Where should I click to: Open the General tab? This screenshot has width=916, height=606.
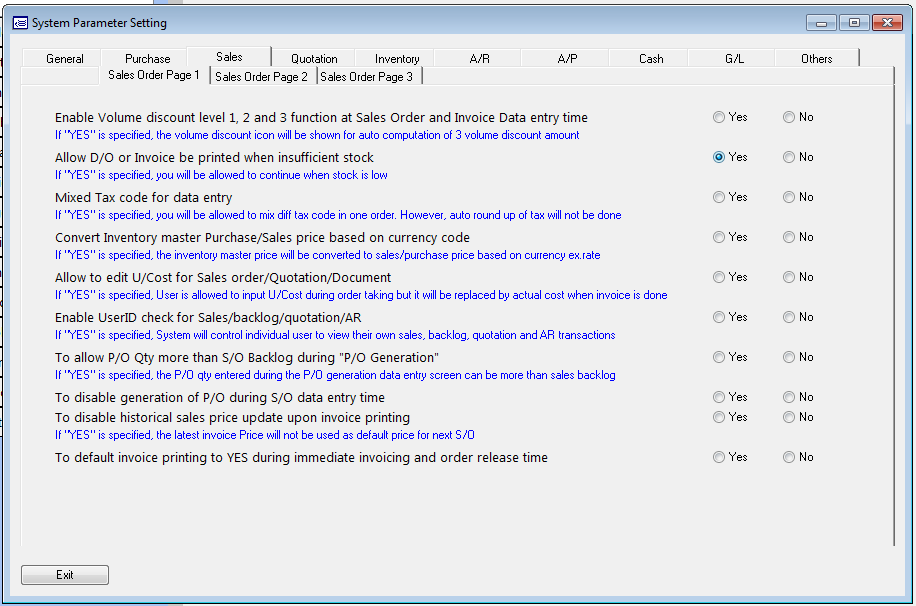[x=65, y=59]
